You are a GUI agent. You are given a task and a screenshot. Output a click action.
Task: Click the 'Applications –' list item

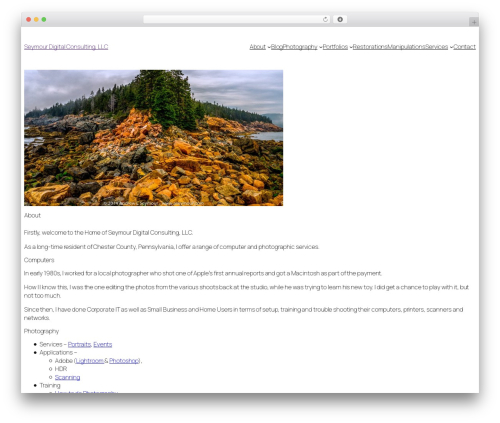[58, 352]
